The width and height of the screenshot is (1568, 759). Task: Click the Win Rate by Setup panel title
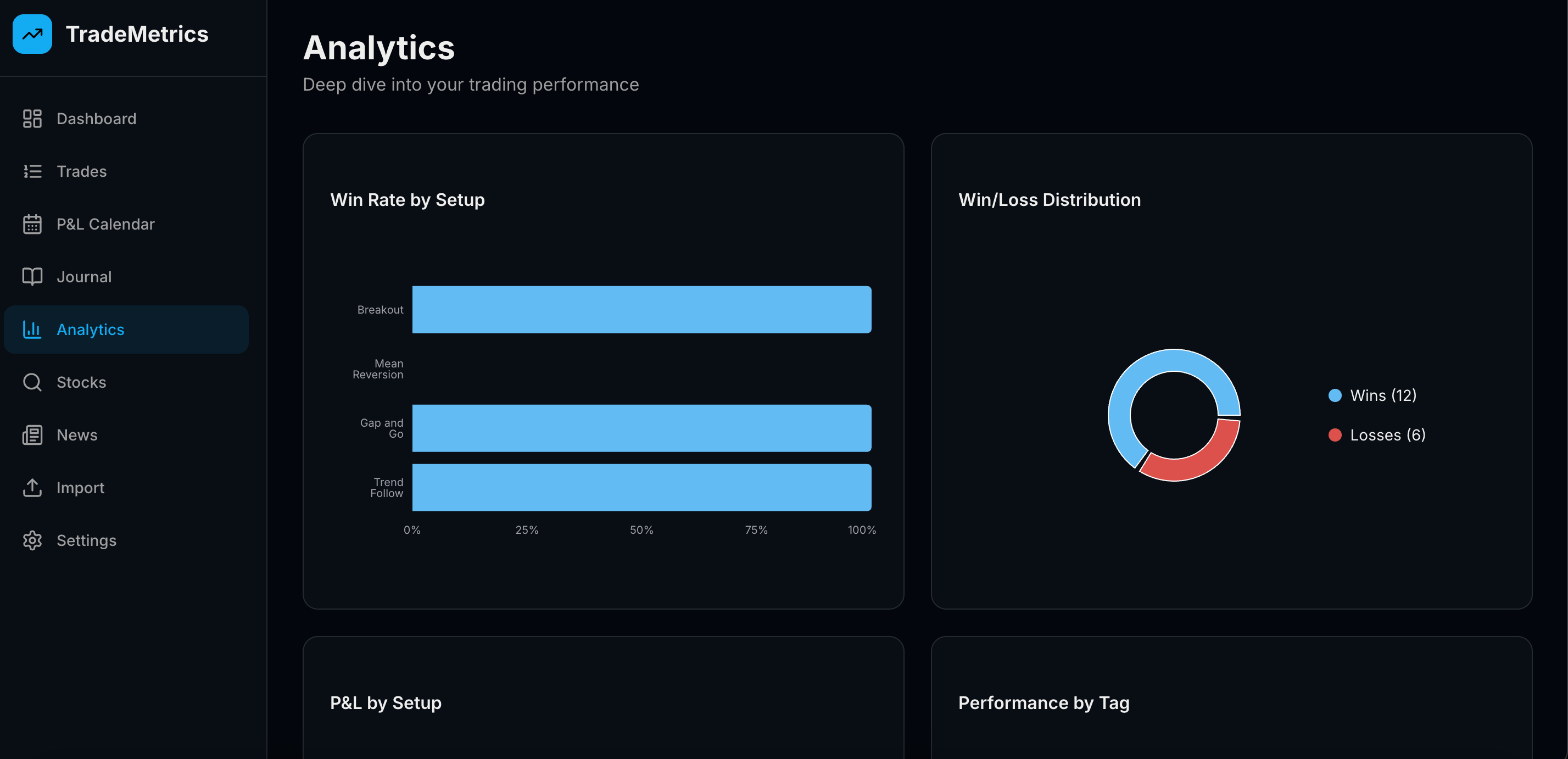(x=406, y=200)
